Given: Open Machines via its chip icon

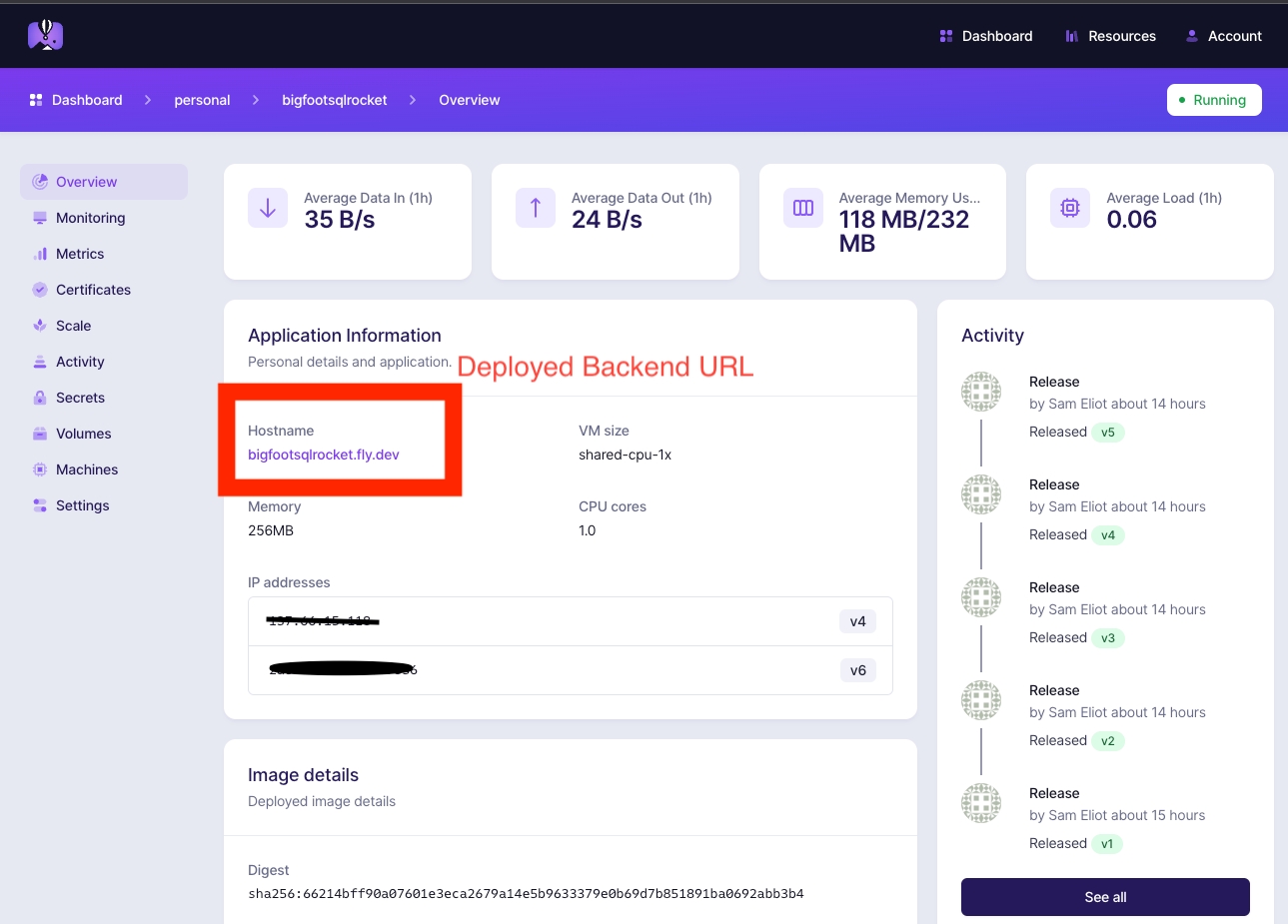Looking at the screenshot, I should click(x=40, y=469).
